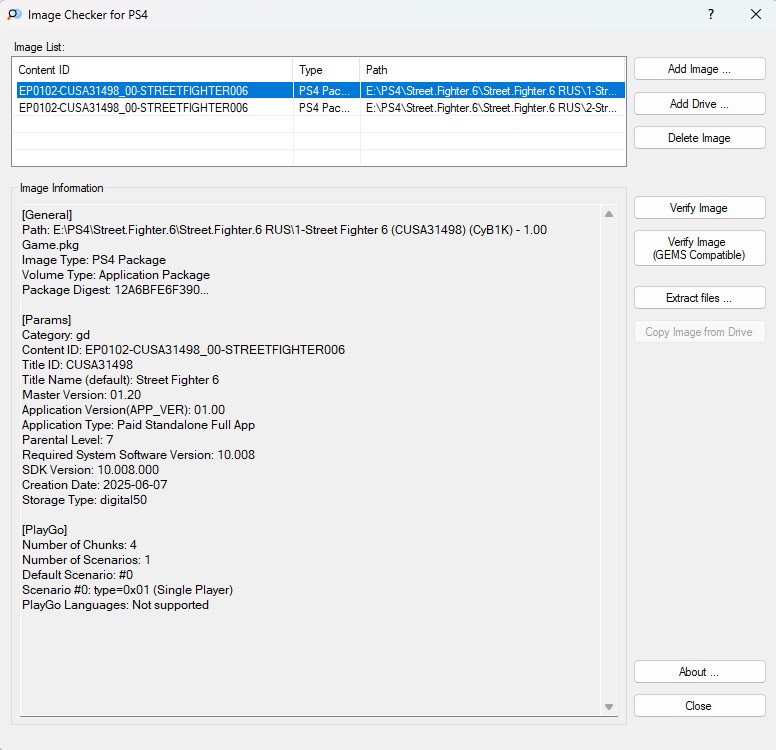The width and height of the screenshot is (776, 750).
Task: Click the Add Drive button
Action: [699, 103]
